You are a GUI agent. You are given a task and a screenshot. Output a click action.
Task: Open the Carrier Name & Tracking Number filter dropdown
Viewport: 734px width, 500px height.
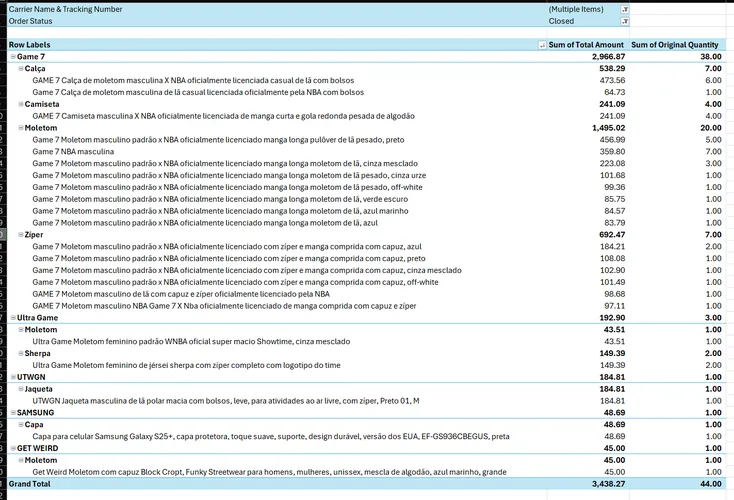tap(625, 9)
